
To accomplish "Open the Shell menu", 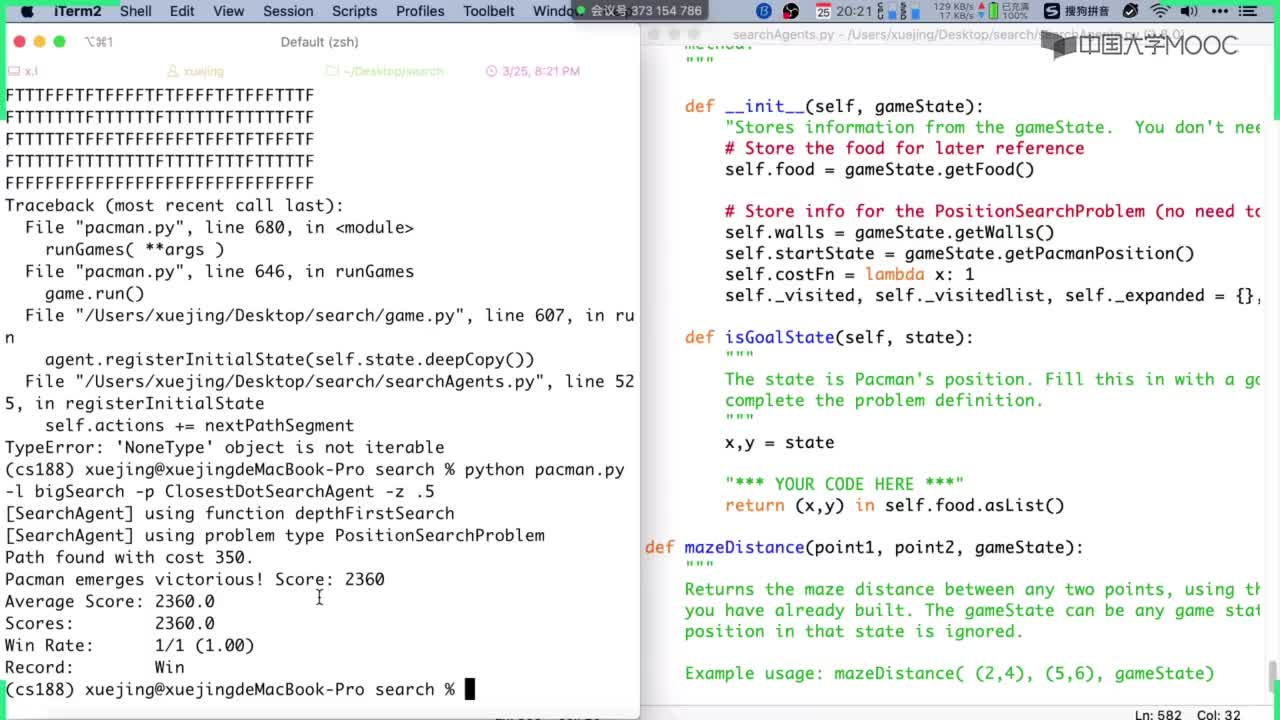I will 136,11.
